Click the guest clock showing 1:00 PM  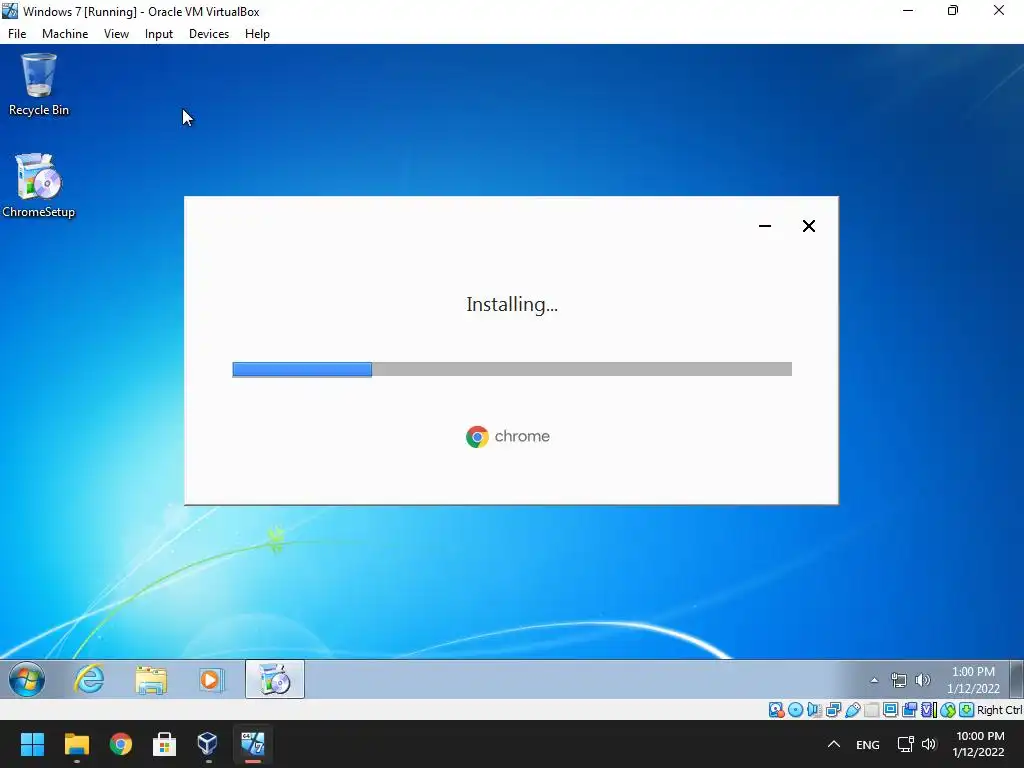click(973, 680)
